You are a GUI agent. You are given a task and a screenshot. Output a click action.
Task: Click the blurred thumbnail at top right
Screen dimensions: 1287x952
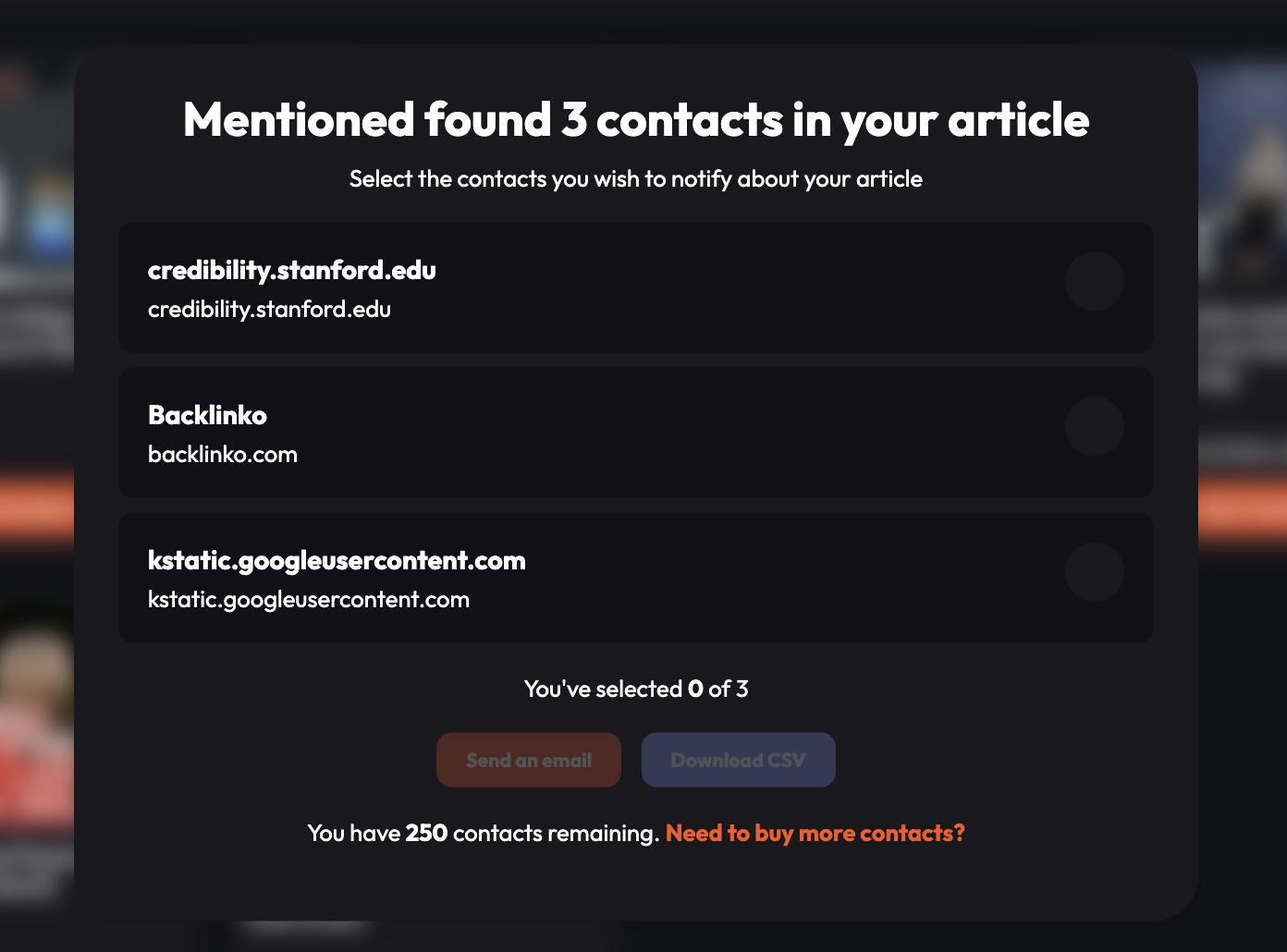click(x=1242, y=185)
